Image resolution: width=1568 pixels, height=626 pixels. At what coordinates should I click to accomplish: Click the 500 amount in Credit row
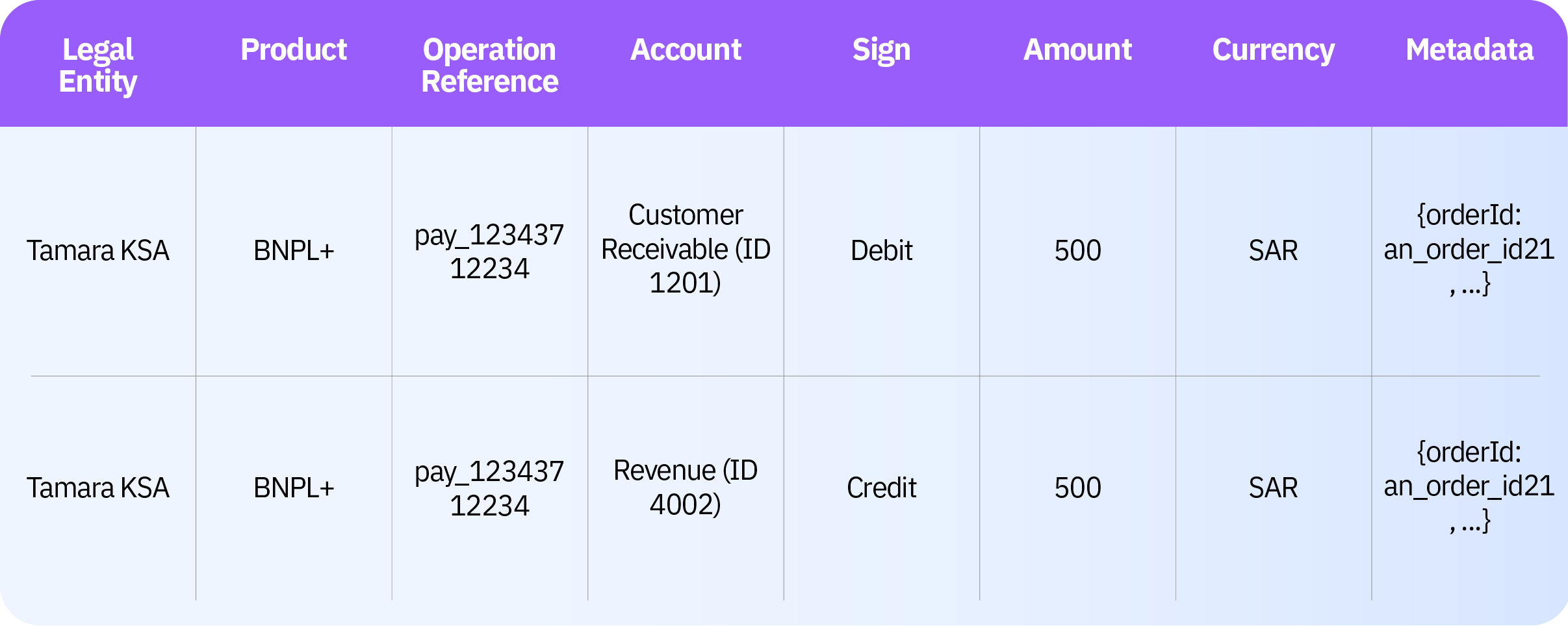(x=1077, y=488)
